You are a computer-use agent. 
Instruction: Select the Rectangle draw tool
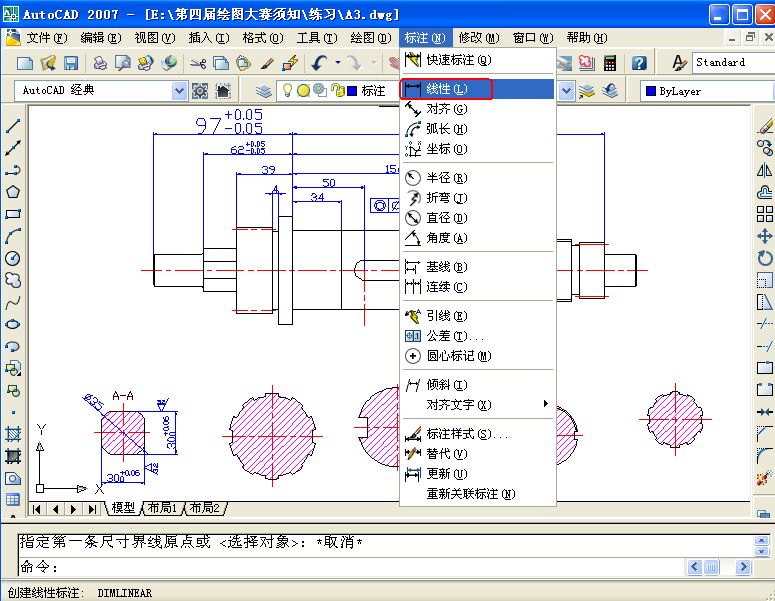click(x=13, y=214)
